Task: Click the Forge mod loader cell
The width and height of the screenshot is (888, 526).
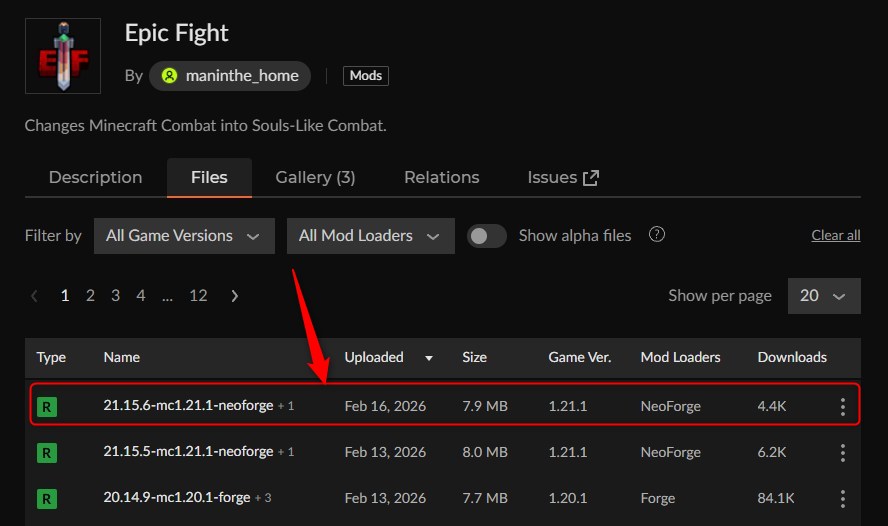Action: 658,498
